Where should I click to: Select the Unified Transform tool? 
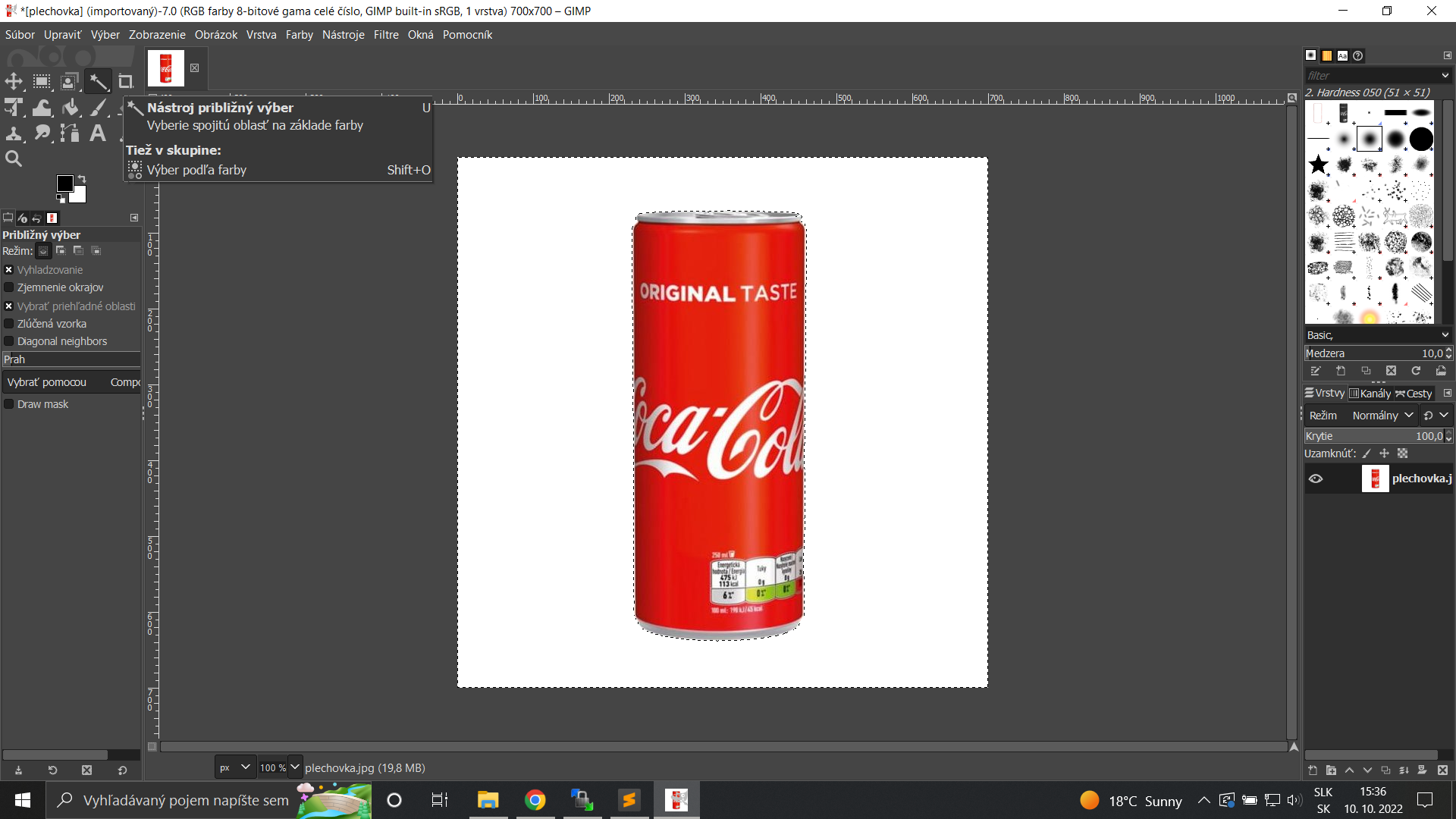click(14, 108)
